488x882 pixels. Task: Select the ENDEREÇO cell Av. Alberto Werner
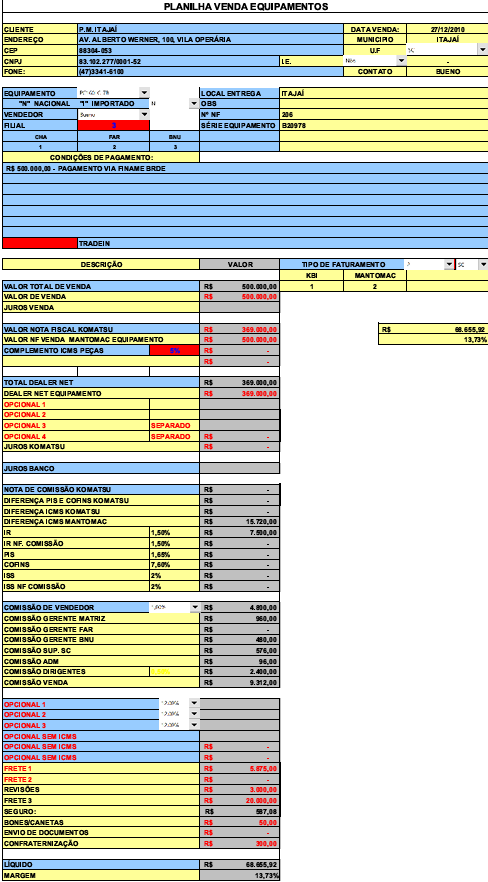[x=210, y=39]
